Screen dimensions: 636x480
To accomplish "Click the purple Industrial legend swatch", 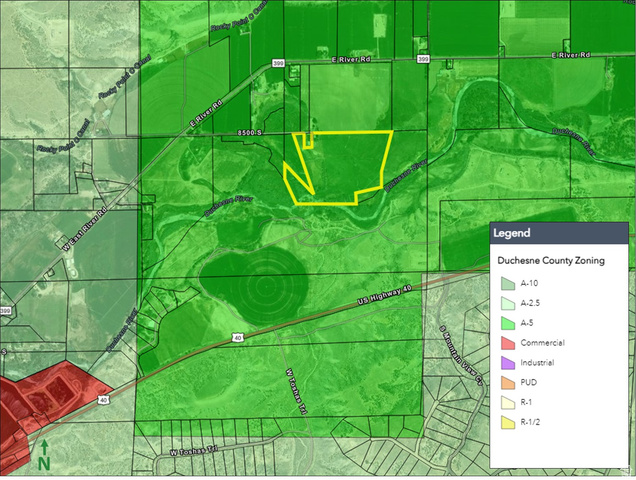I will point(508,362).
